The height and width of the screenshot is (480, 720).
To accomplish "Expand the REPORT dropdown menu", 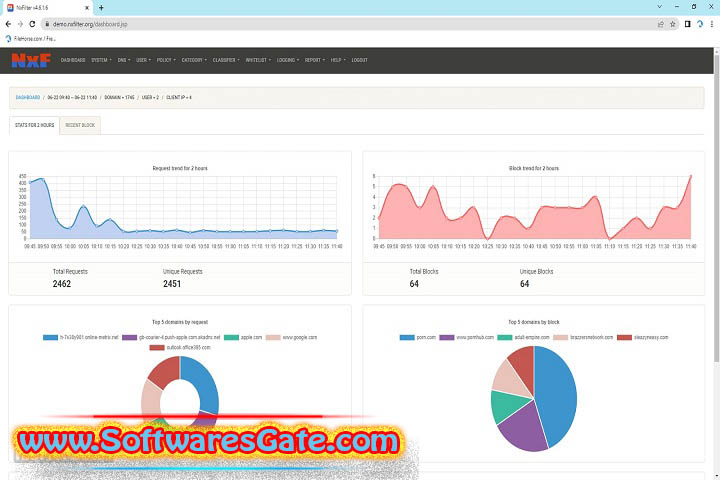I will tap(315, 60).
